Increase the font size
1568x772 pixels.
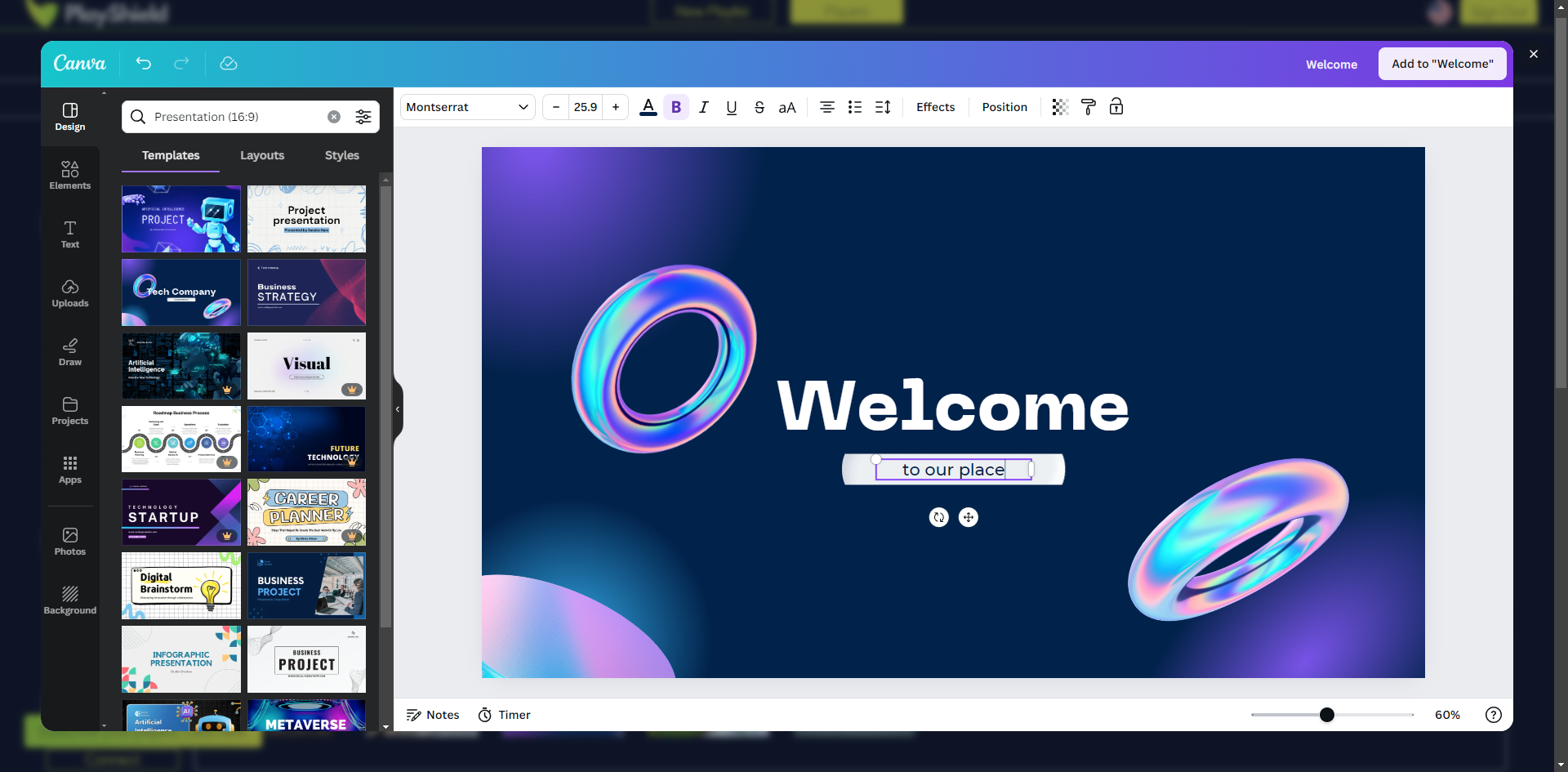(616, 107)
